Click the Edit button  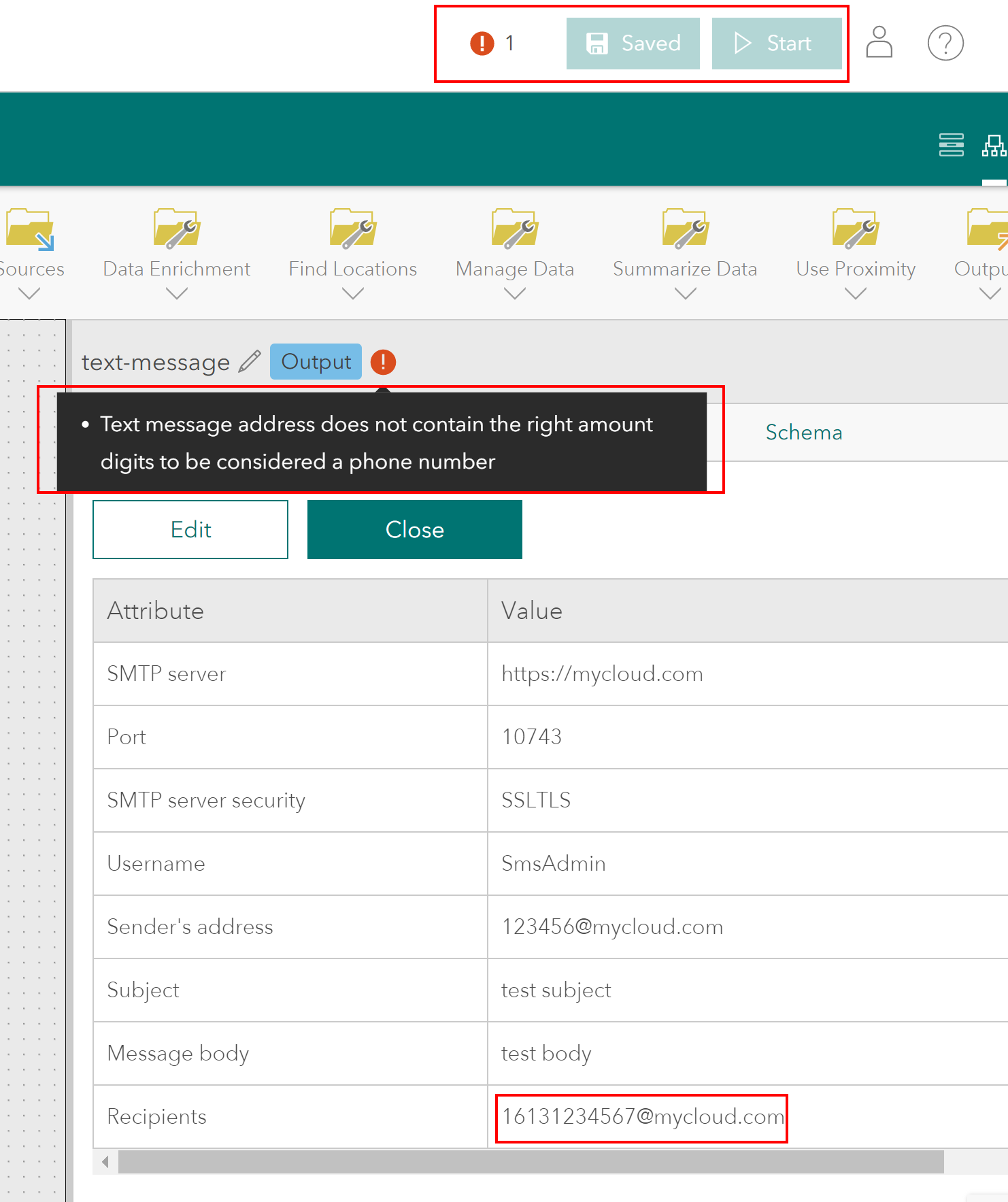pos(190,529)
